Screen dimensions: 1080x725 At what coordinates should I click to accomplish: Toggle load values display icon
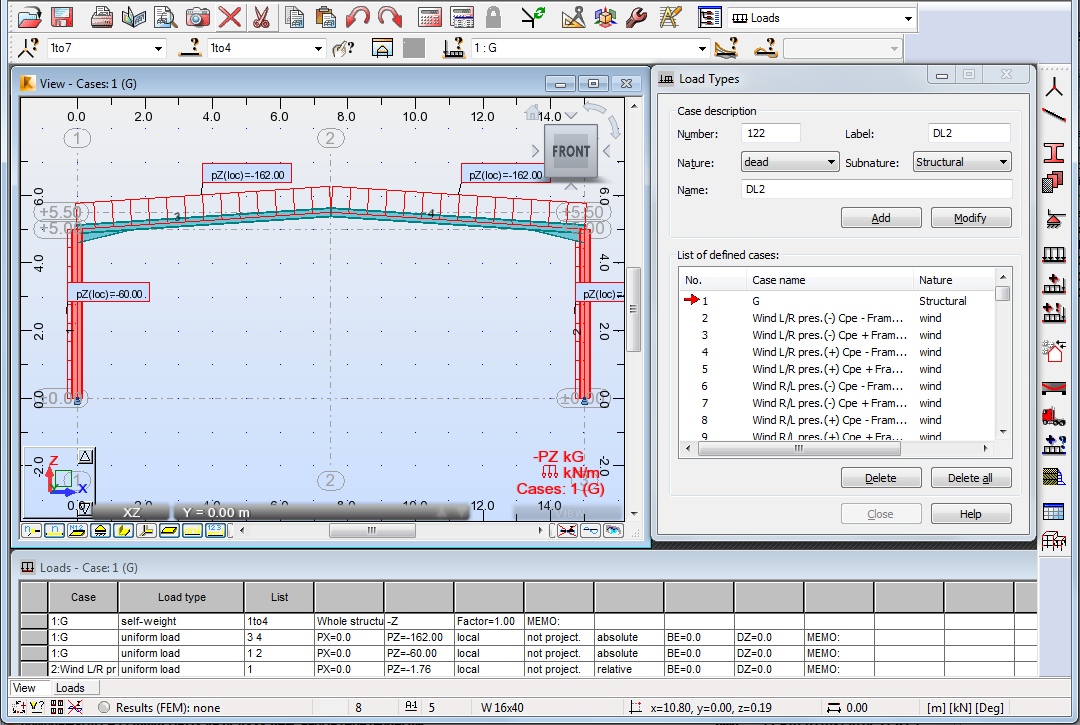click(215, 530)
